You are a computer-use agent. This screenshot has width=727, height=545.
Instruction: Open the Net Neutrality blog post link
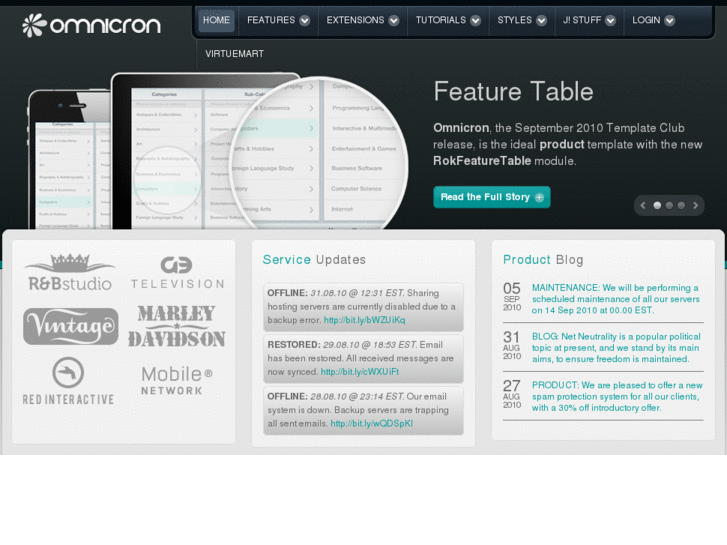(x=616, y=348)
